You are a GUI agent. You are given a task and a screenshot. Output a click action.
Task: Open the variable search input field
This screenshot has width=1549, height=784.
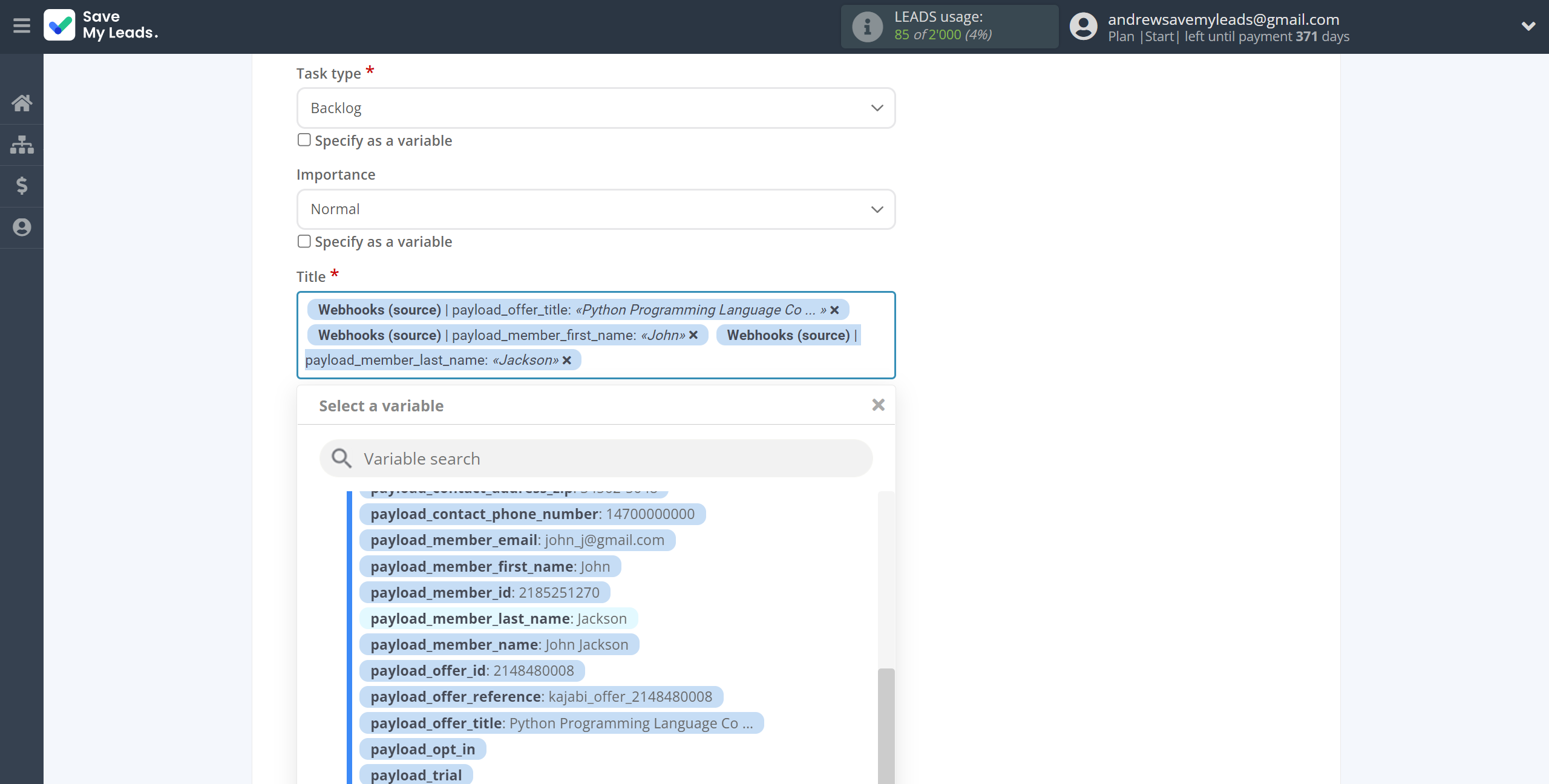pos(597,458)
